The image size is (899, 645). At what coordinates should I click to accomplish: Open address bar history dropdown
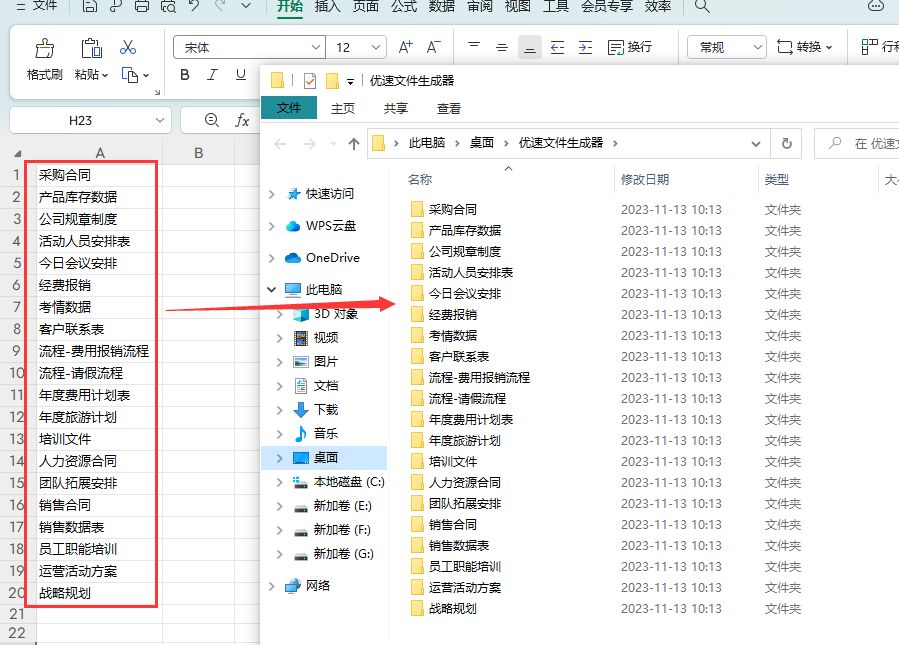(756, 144)
